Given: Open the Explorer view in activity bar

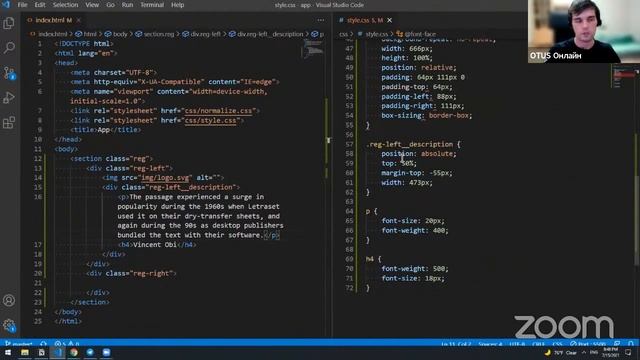Looking at the screenshot, I should [x=9, y=23].
